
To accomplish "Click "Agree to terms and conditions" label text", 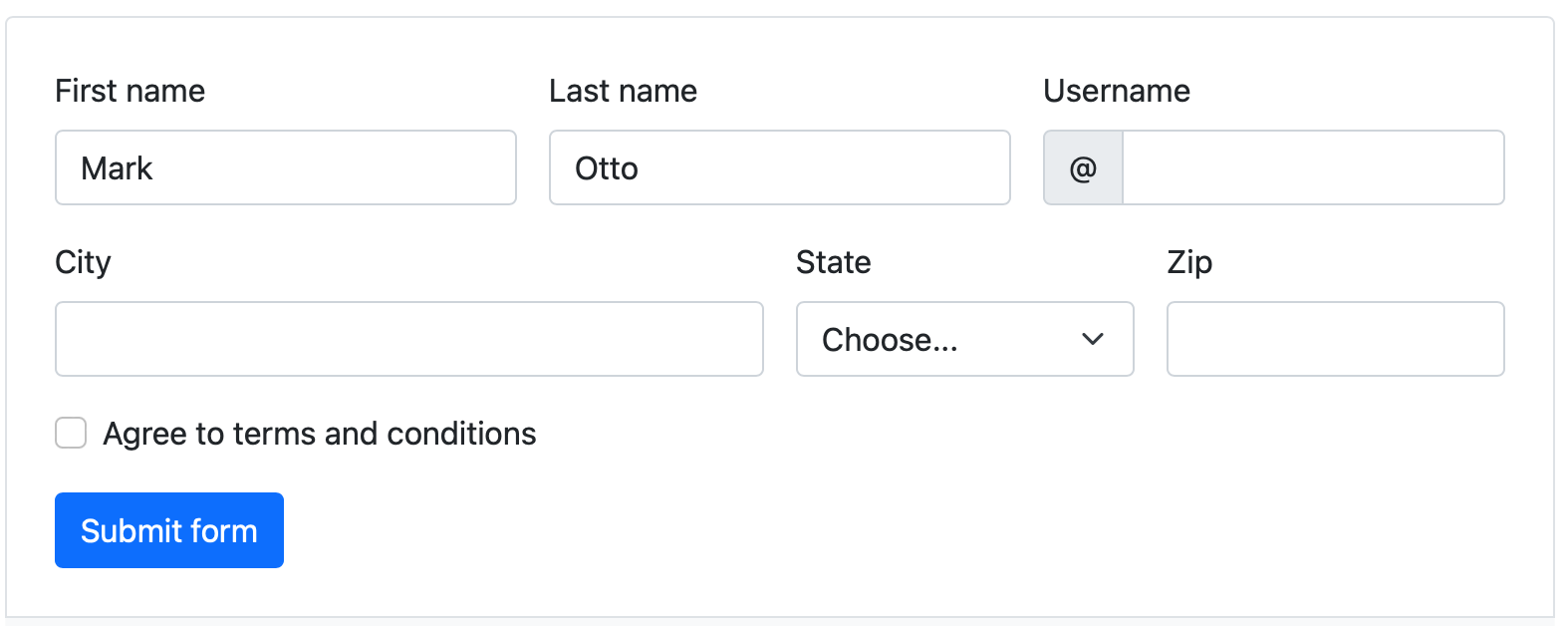I will pos(319,434).
